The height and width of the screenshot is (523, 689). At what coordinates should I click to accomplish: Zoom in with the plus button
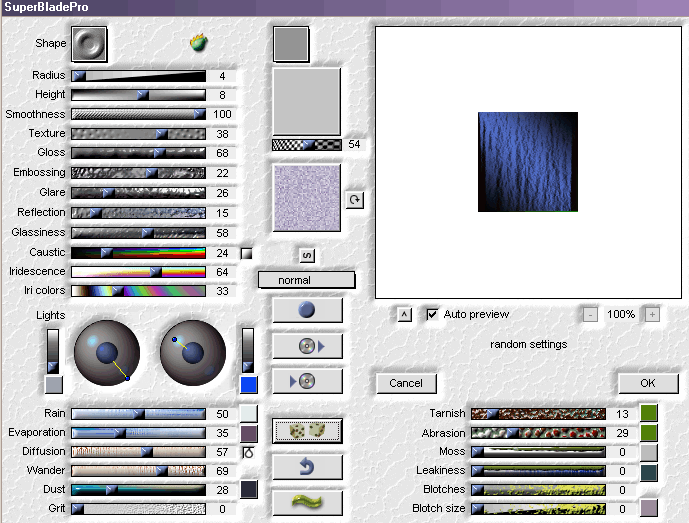coord(652,314)
